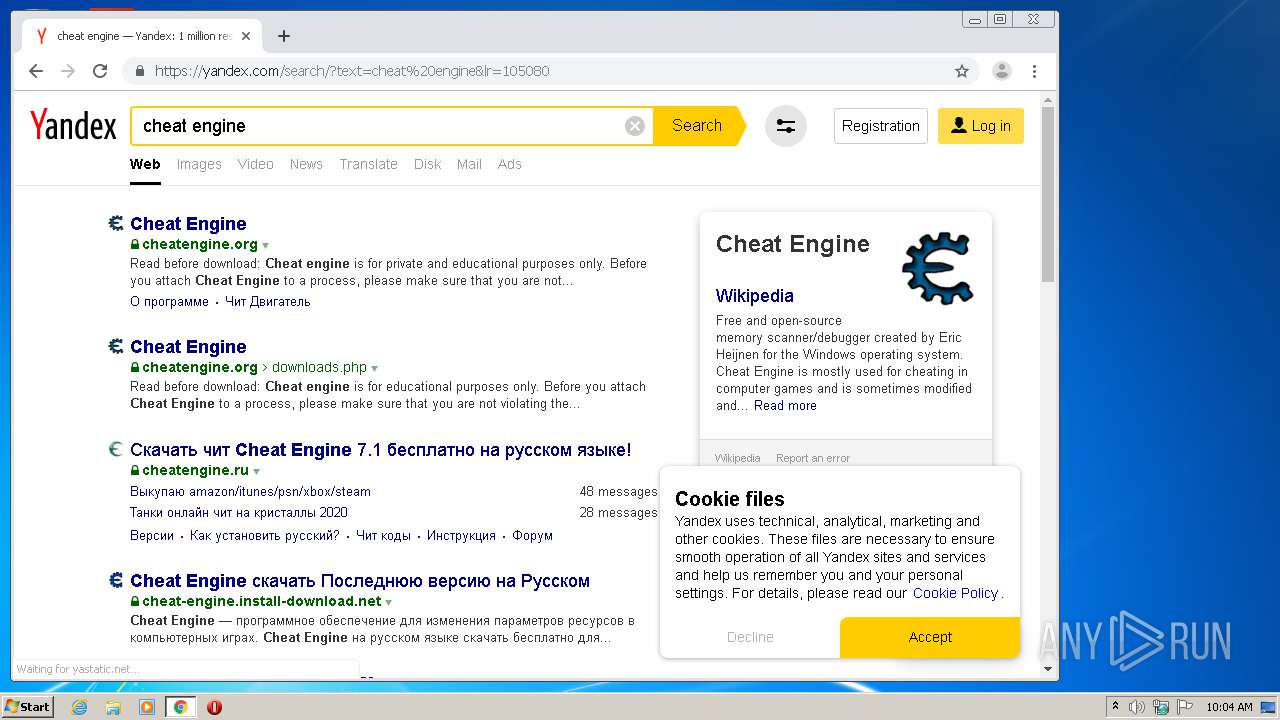The height and width of the screenshot is (720, 1280).
Task: Click the page vertical scrollbar thumb
Action: [1048, 195]
